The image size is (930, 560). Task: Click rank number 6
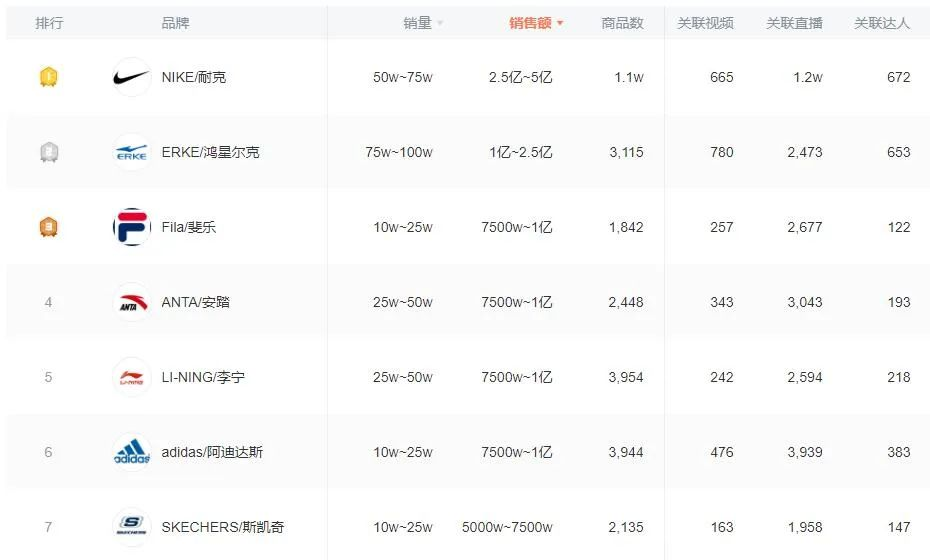[x=49, y=453]
